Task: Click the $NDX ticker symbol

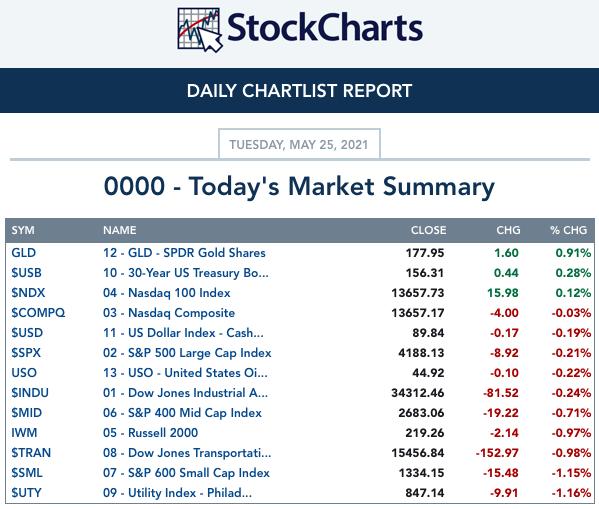Action: click(x=28, y=293)
